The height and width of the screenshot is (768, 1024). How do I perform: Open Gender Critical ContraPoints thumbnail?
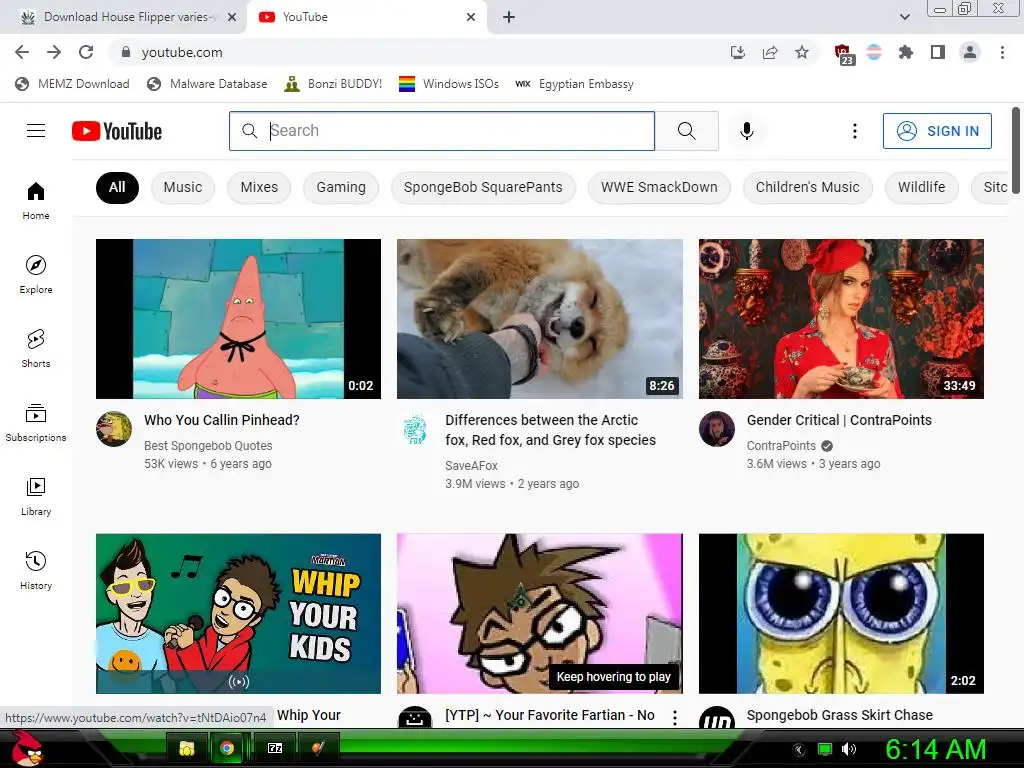[841, 319]
